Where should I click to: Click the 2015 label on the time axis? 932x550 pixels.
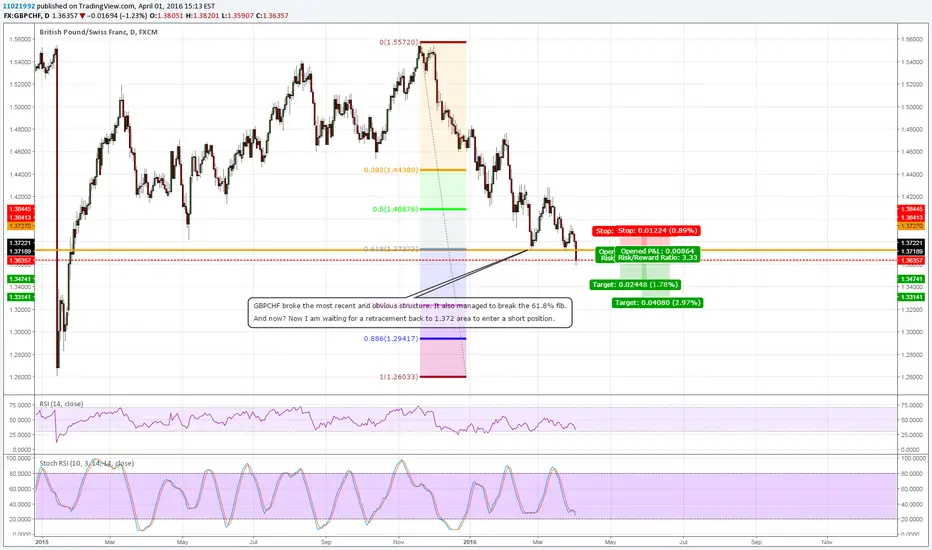pyautogui.click(x=42, y=542)
